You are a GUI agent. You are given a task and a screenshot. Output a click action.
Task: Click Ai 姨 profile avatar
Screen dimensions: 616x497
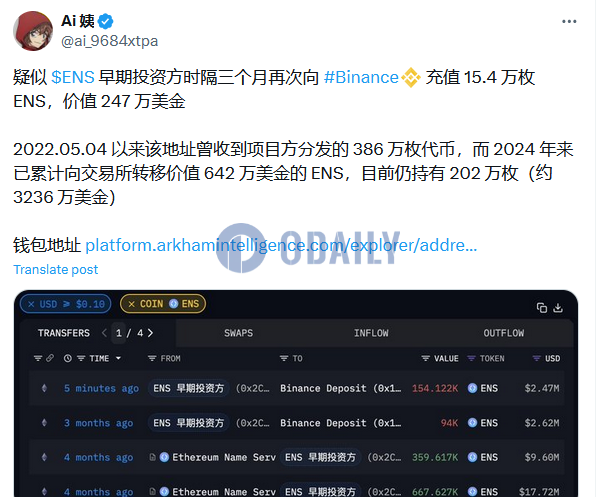coord(33,31)
